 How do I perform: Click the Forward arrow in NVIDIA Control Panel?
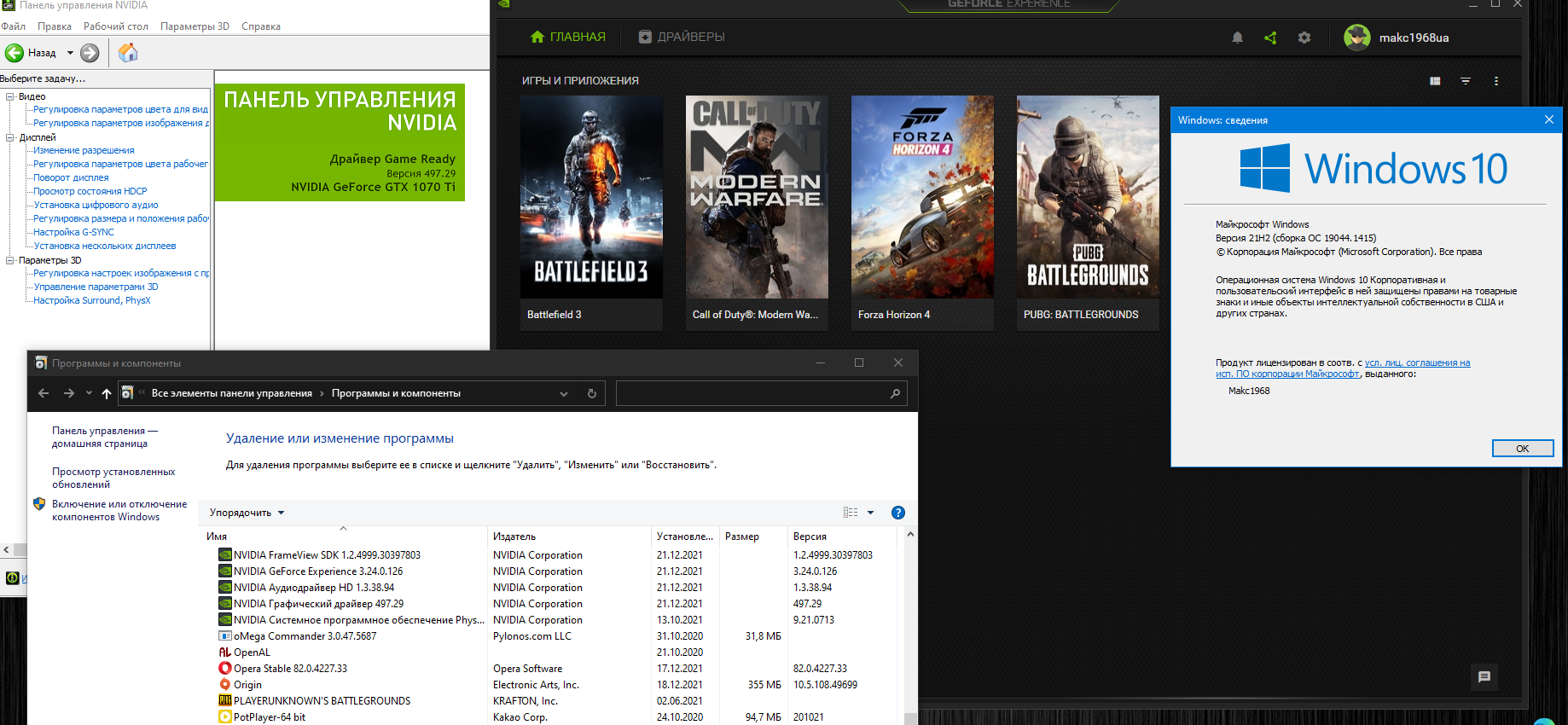coord(90,53)
